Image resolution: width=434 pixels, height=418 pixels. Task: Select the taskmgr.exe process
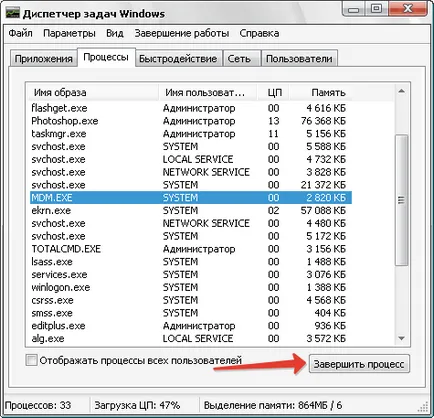191,134
